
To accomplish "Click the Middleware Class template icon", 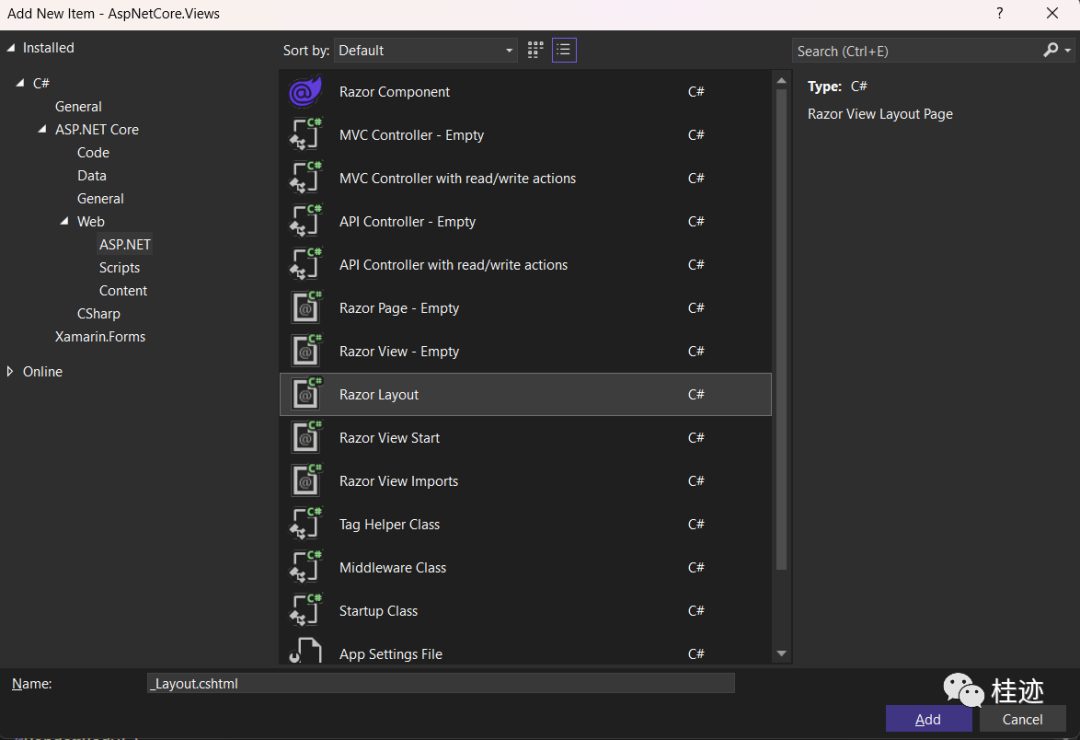I will (306, 567).
